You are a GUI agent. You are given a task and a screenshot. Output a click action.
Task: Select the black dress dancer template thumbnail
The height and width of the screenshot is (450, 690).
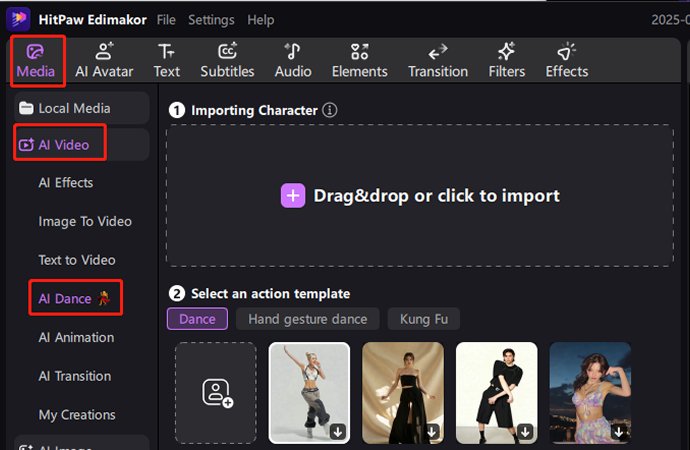click(403, 393)
